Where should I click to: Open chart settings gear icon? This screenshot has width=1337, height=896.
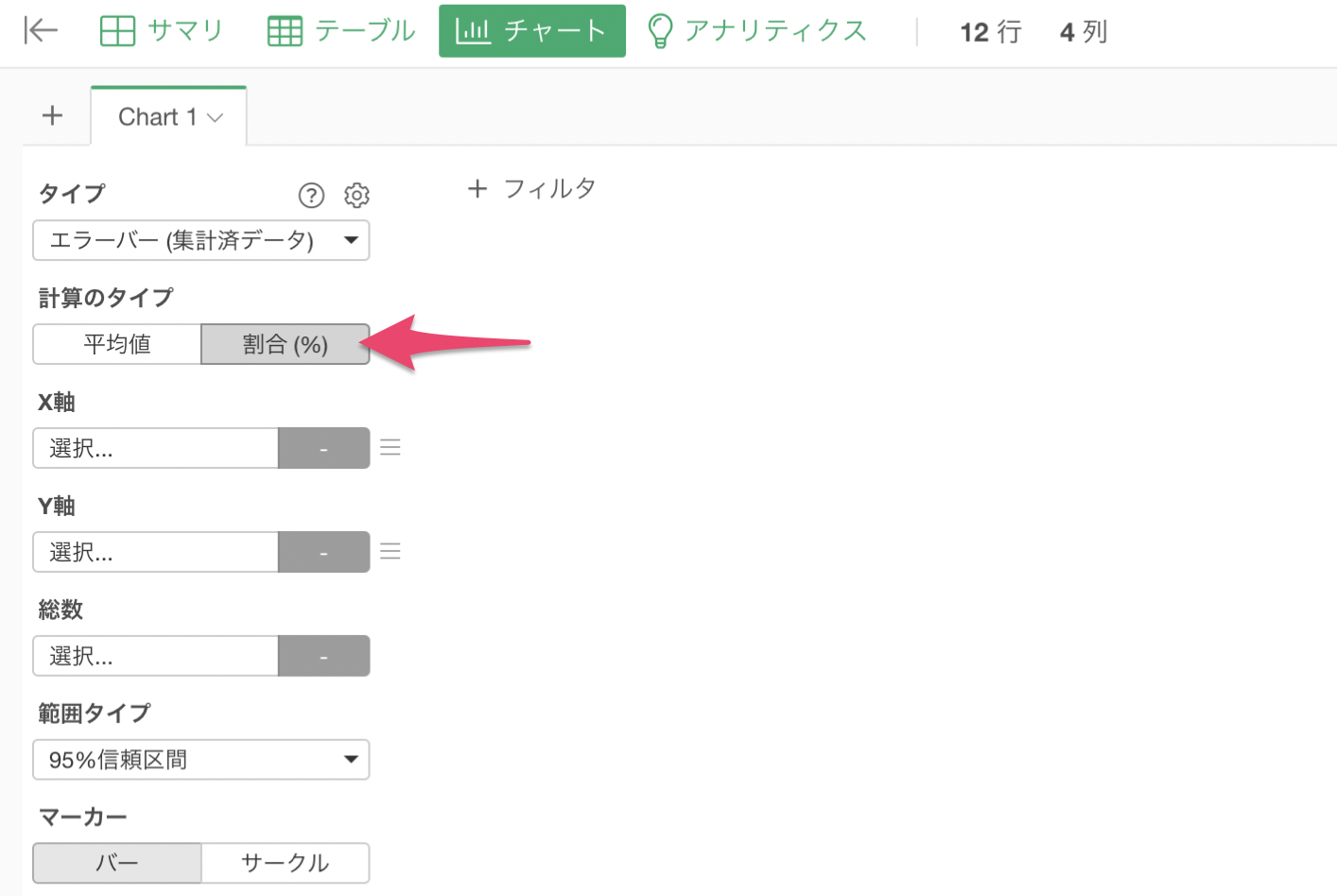(356, 195)
